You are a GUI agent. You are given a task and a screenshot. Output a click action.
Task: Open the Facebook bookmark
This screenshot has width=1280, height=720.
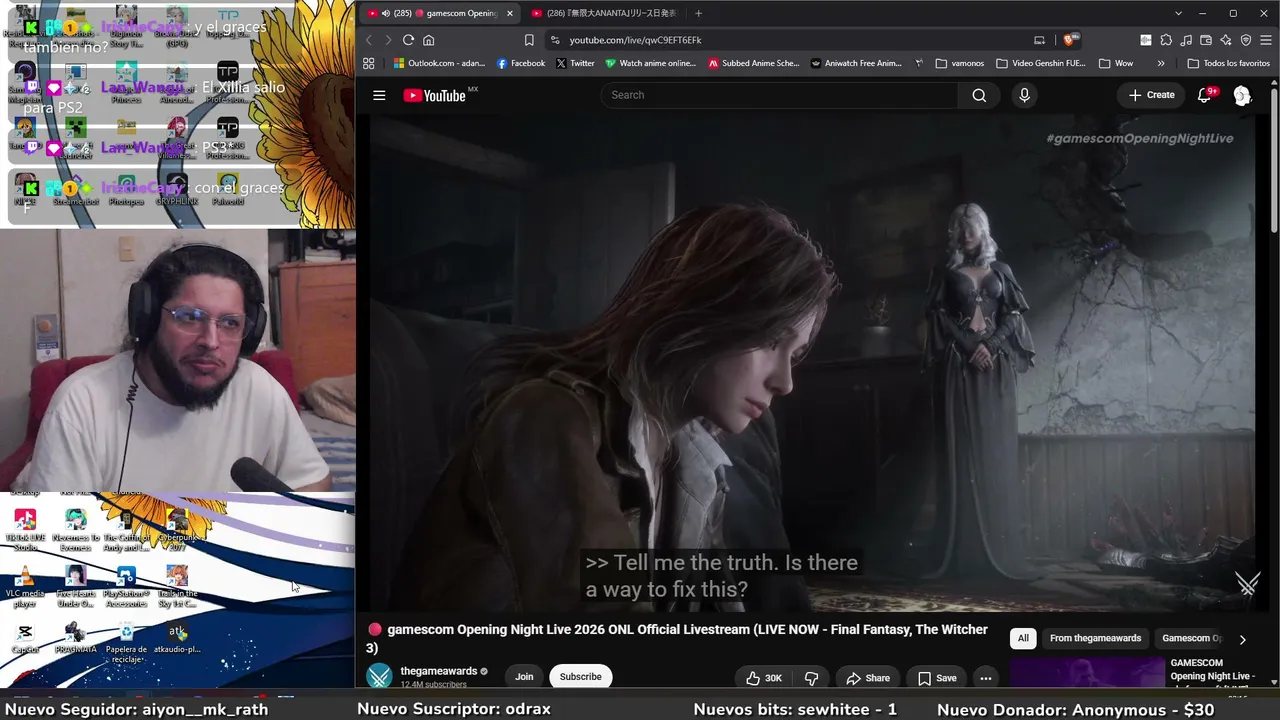point(521,63)
